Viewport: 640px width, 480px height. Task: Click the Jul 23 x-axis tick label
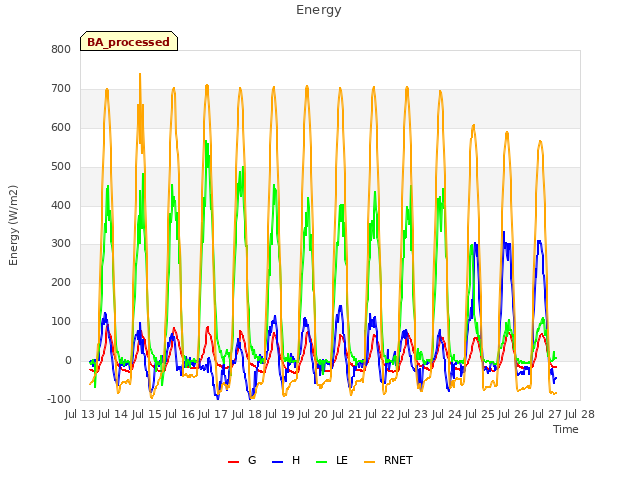[413, 414]
